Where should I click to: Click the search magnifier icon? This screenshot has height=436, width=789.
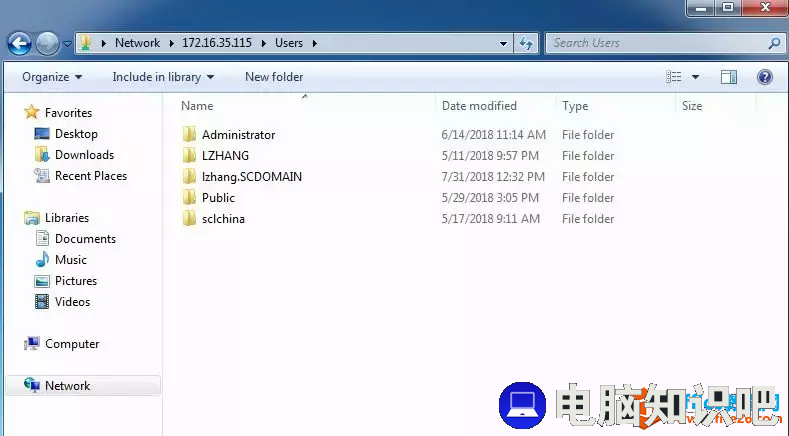pos(773,43)
